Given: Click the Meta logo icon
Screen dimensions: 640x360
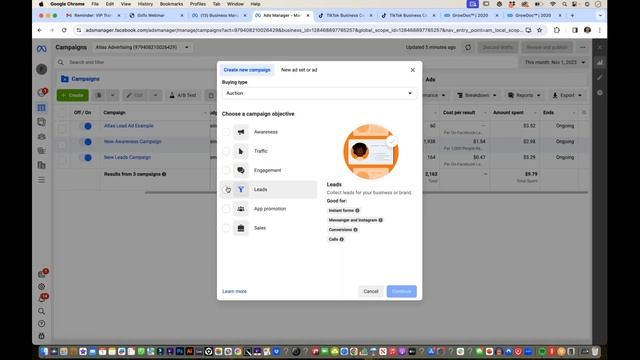Looking at the screenshot, I should 42,49.
